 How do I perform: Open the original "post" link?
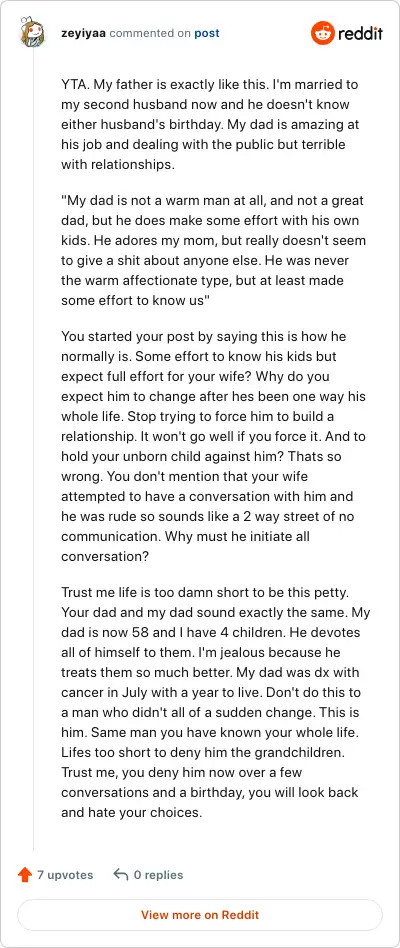pos(207,33)
